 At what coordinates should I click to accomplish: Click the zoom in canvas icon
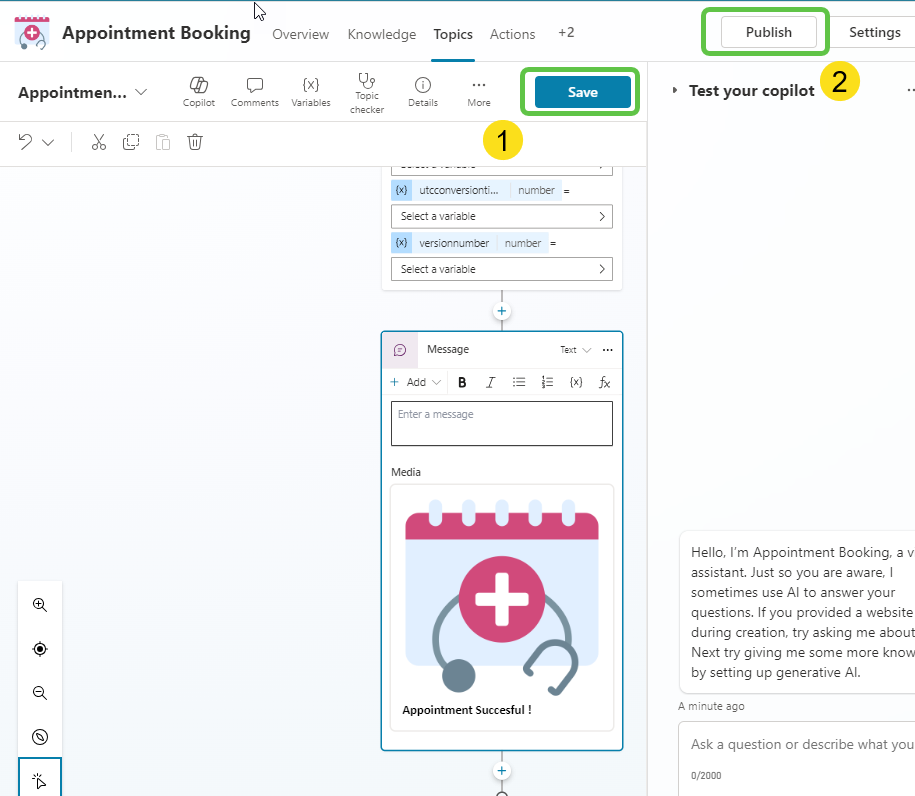[x=40, y=605]
